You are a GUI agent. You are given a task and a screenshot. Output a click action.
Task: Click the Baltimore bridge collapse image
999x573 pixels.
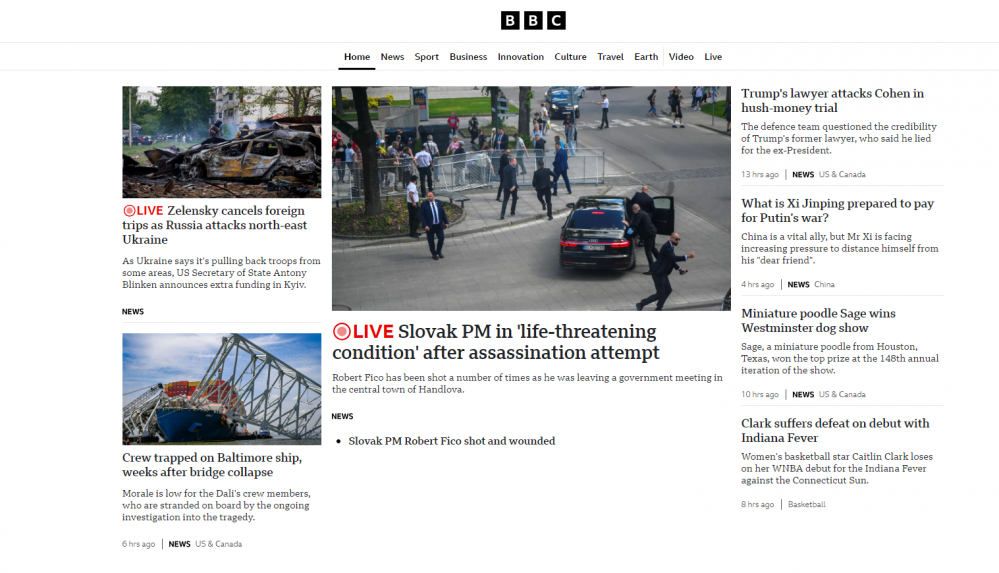click(221, 388)
